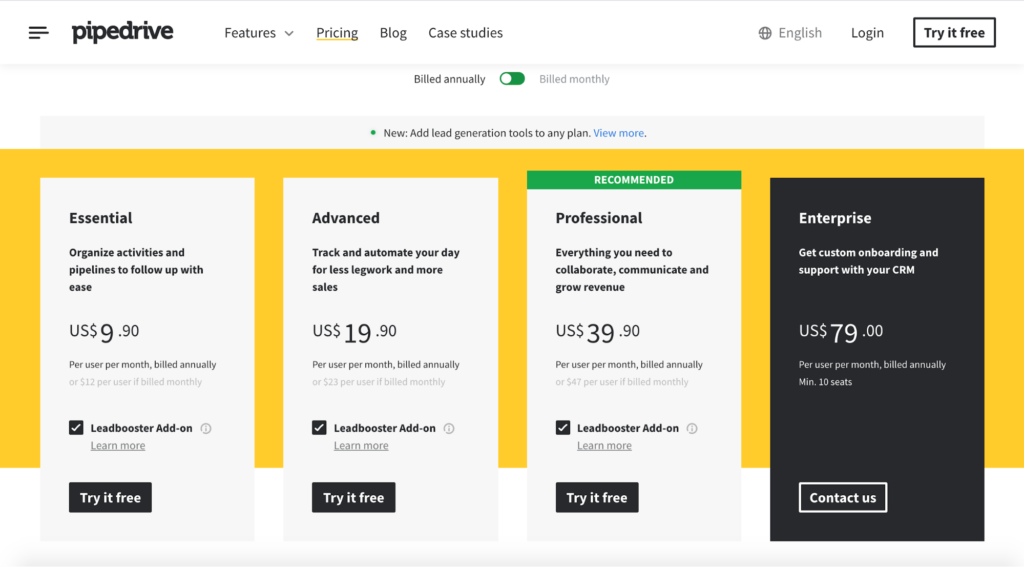Screen dimensions: 1024x567
Task: Follow the View more link
Action: pos(618,133)
